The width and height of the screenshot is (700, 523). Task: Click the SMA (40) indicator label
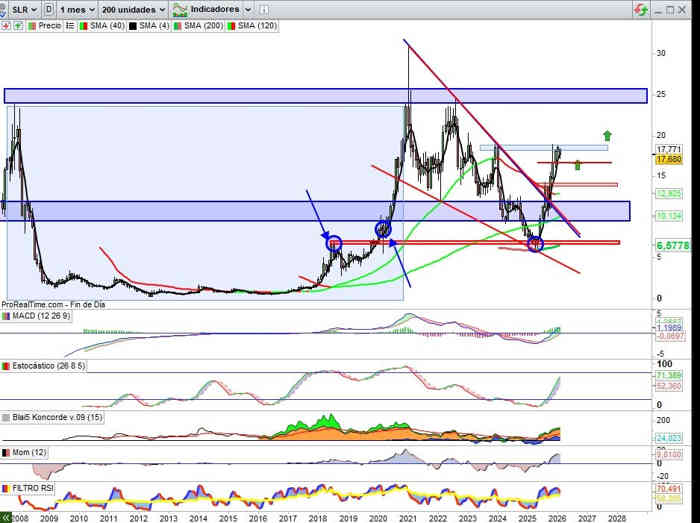[x=105, y=24]
